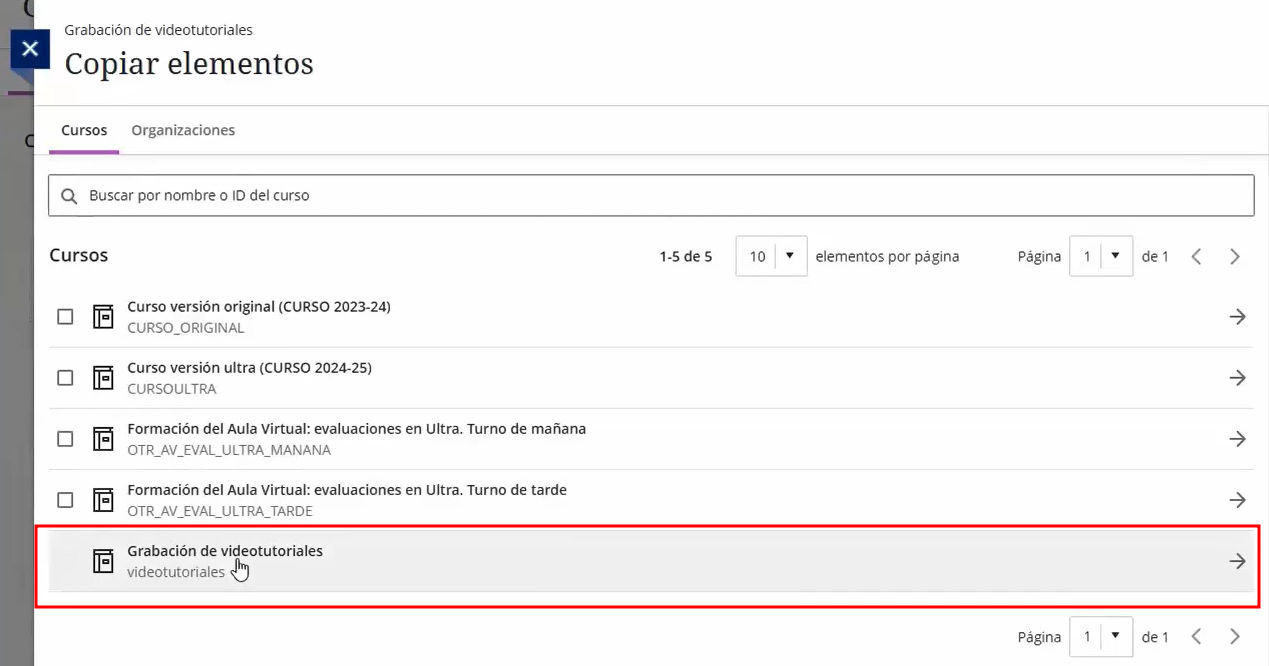Select the Cursos tab

click(x=84, y=130)
